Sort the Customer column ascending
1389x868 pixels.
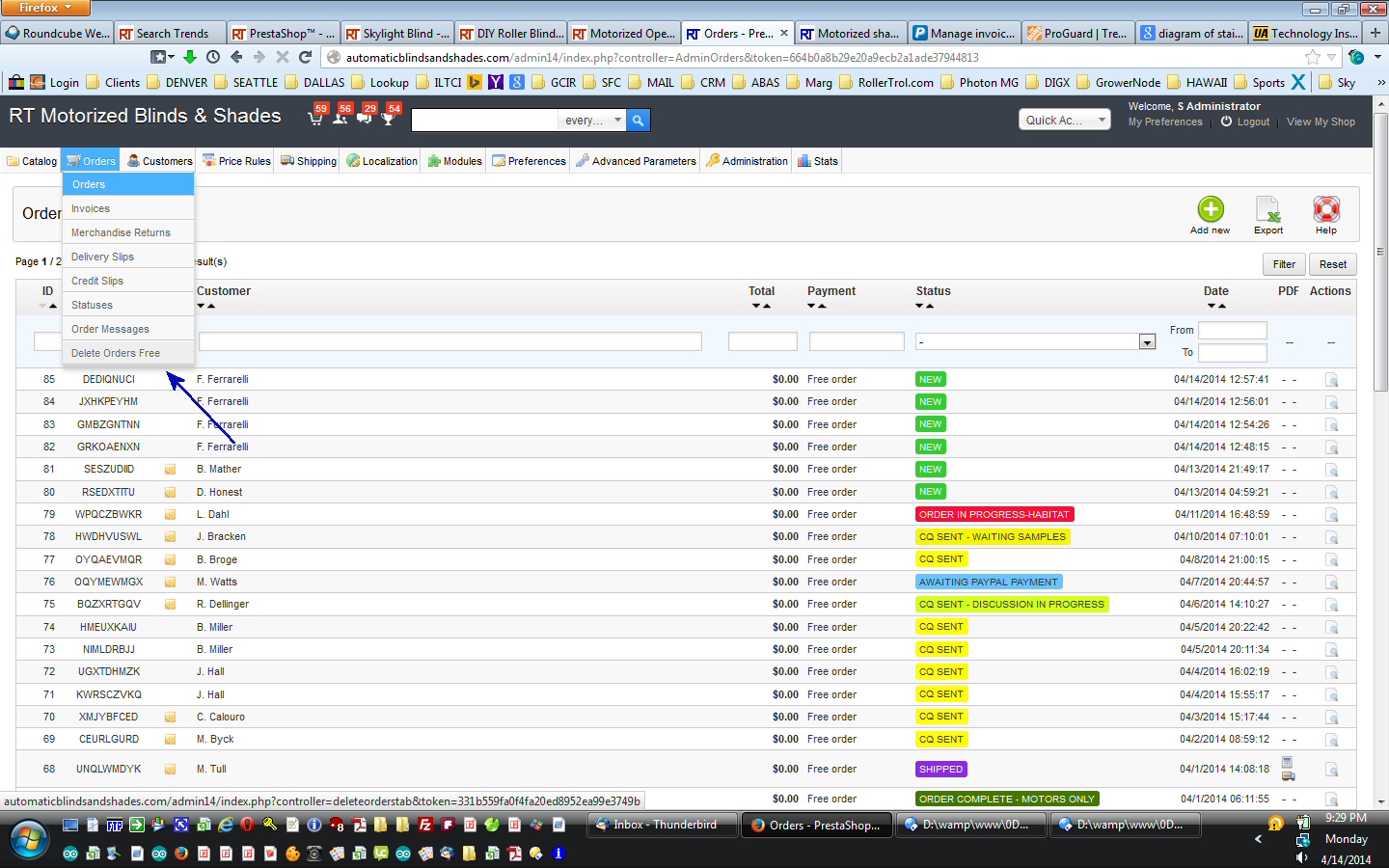point(211,307)
